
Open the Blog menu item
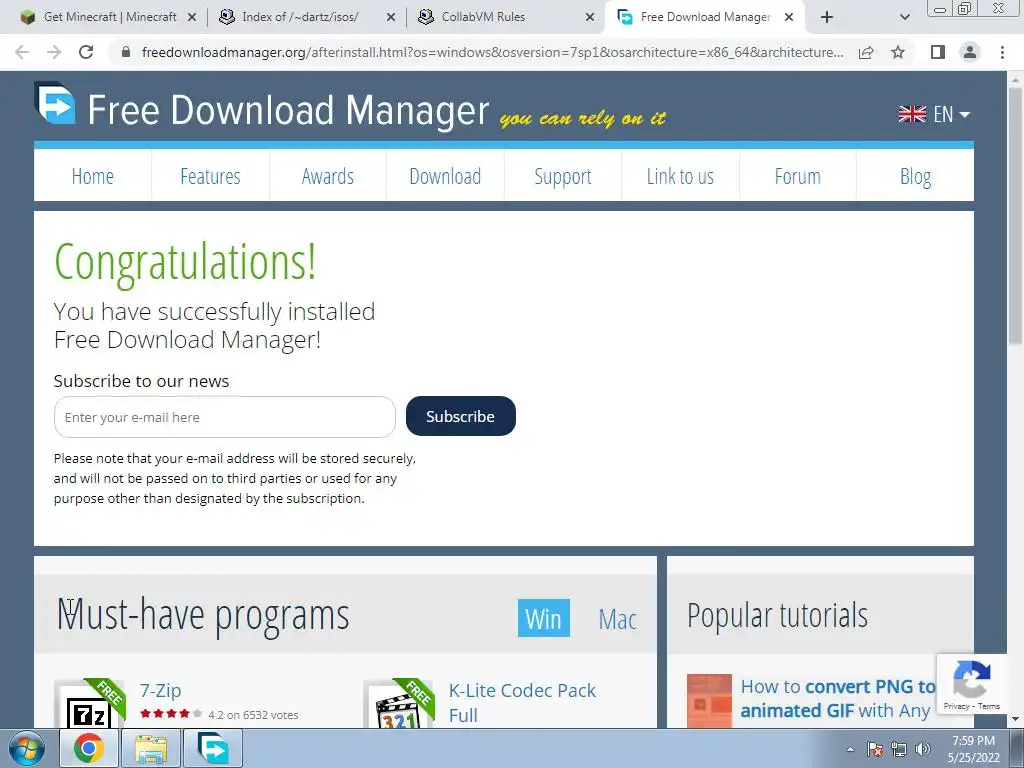pos(915,176)
